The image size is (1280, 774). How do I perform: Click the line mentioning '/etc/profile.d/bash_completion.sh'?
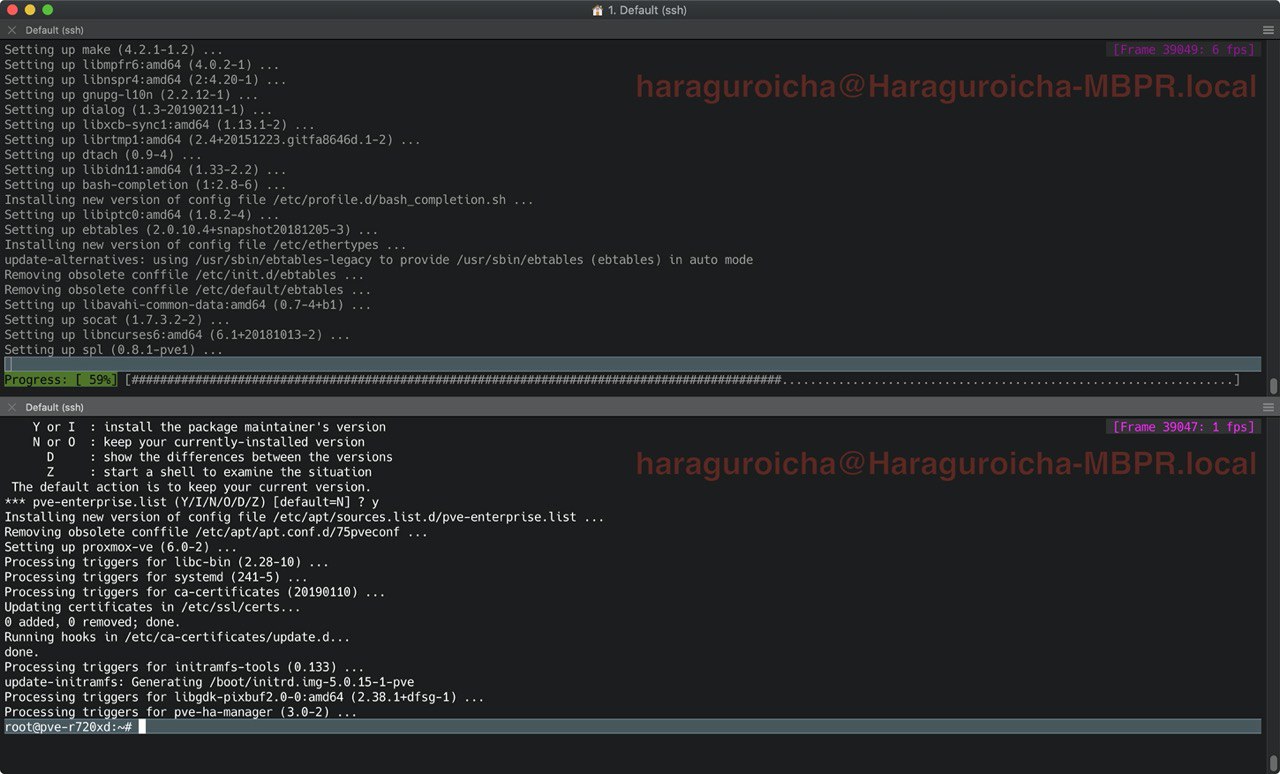[x=269, y=199]
